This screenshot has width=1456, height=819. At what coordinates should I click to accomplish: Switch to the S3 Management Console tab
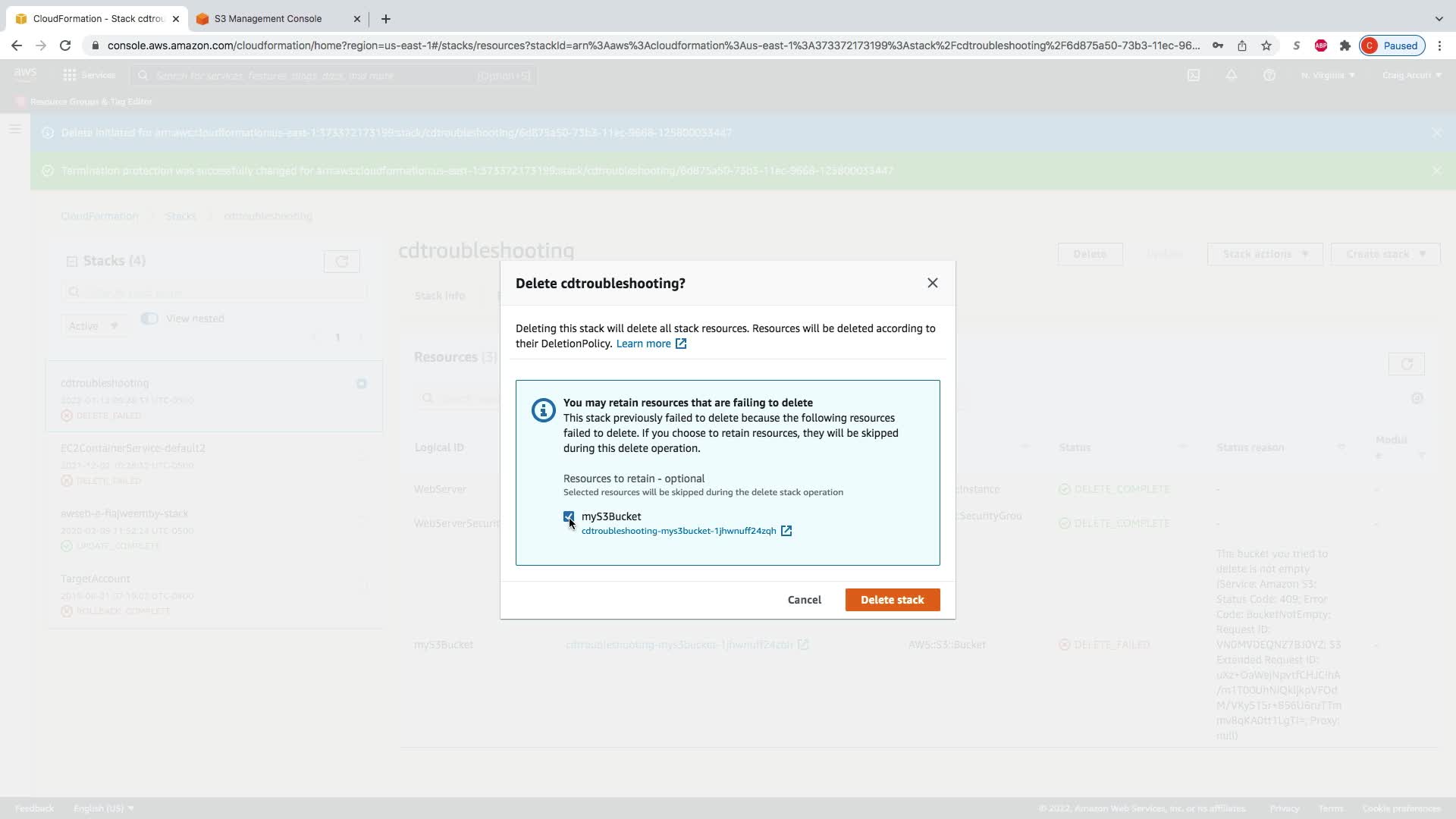click(268, 19)
